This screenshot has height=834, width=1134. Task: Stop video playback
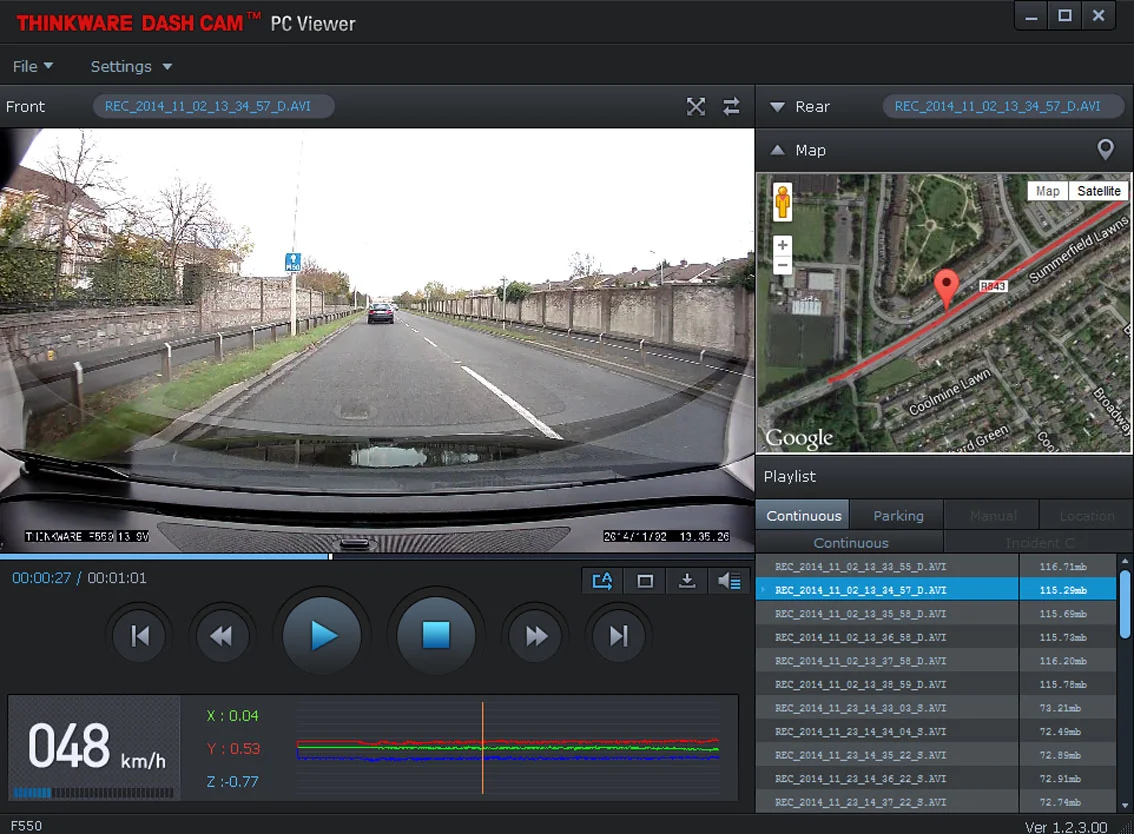(x=435, y=636)
